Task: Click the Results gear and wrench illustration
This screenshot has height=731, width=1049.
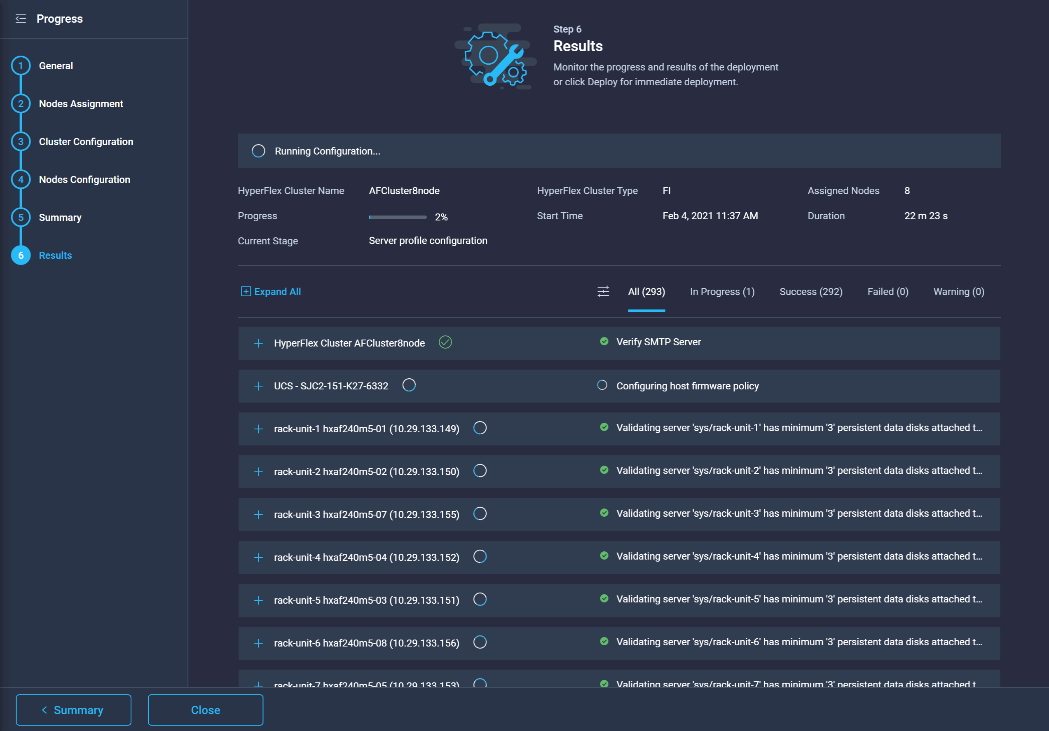Action: click(496, 57)
